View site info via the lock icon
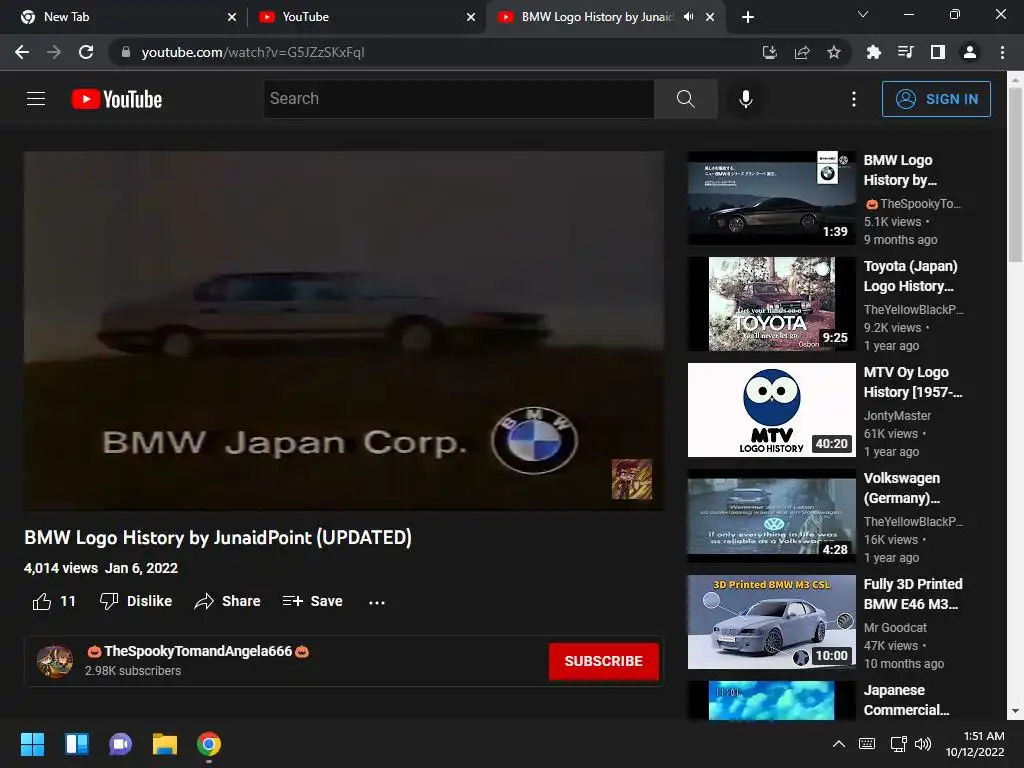 click(x=126, y=52)
